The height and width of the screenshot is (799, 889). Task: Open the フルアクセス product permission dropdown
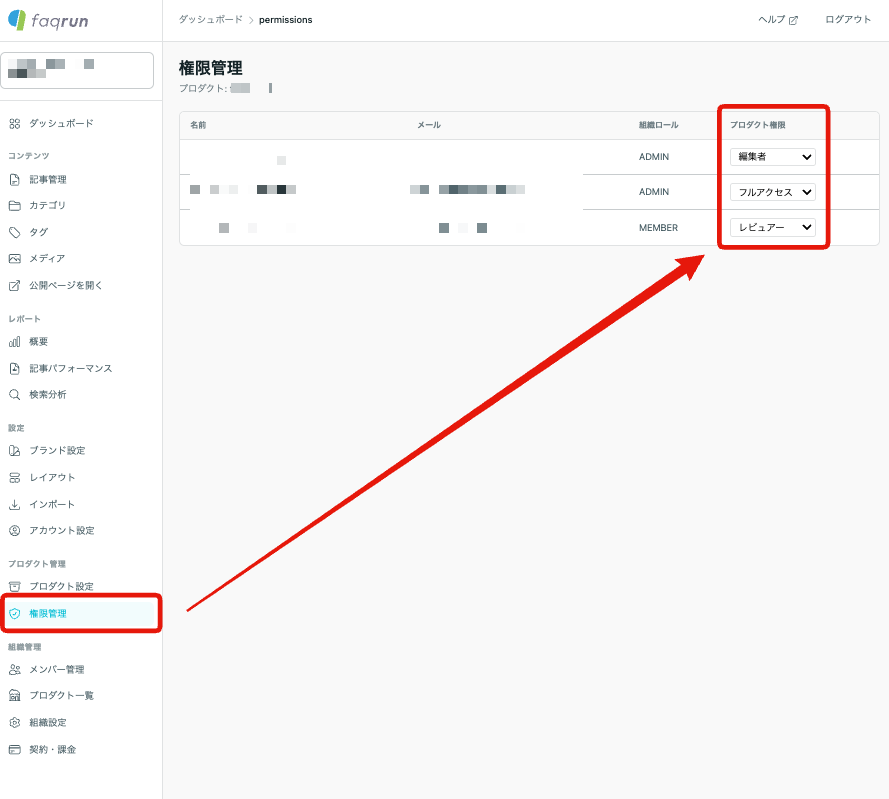773,192
